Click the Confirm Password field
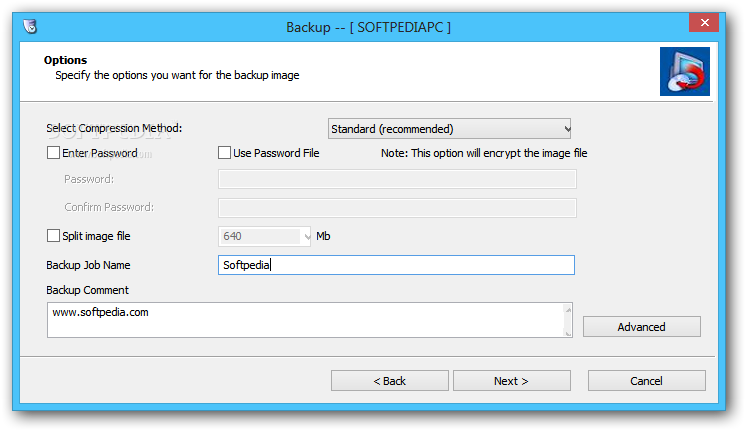The width and height of the screenshot is (746, 431). click(x=397, y=208)
